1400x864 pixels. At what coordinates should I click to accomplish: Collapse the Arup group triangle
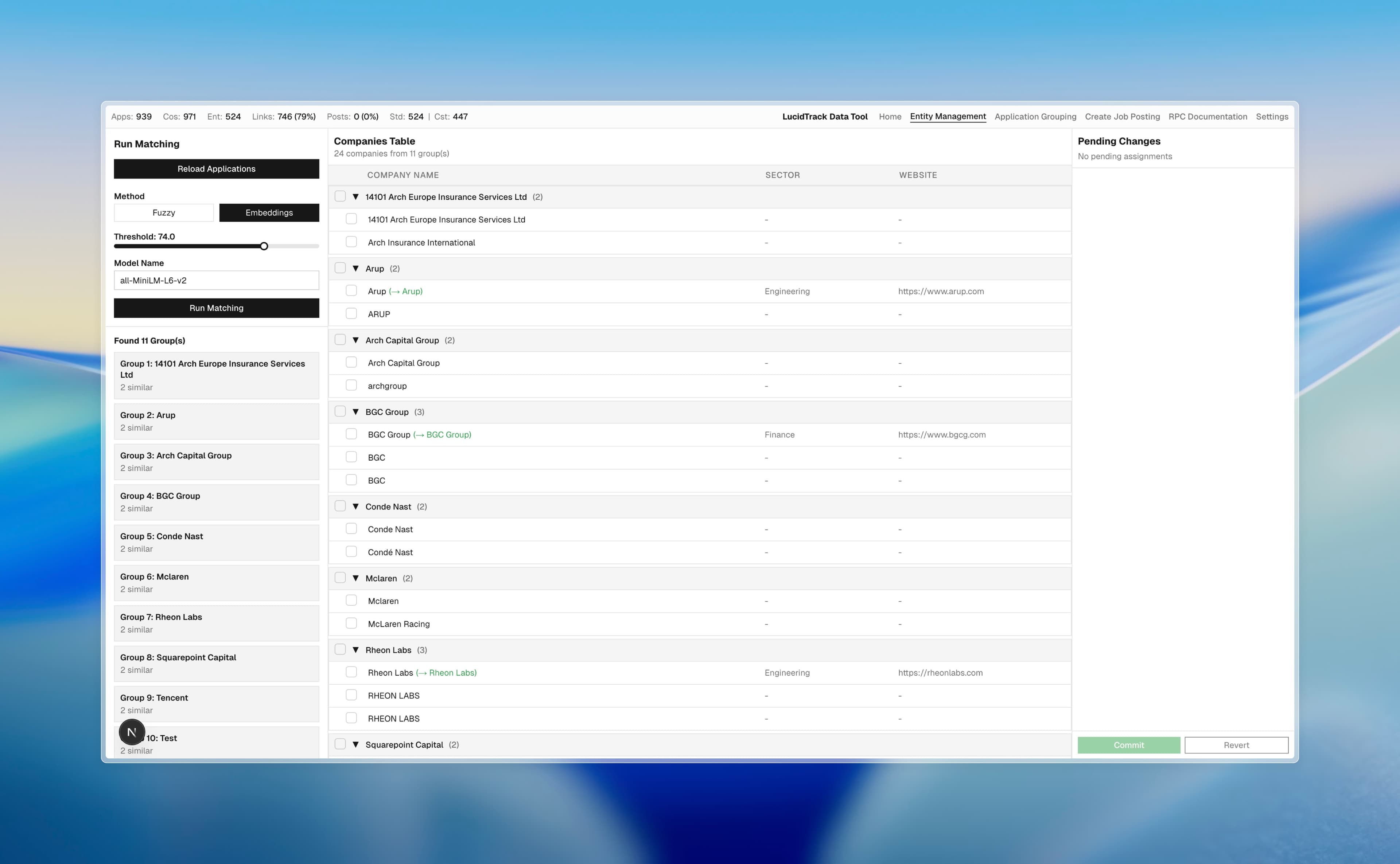click(355, 269)
